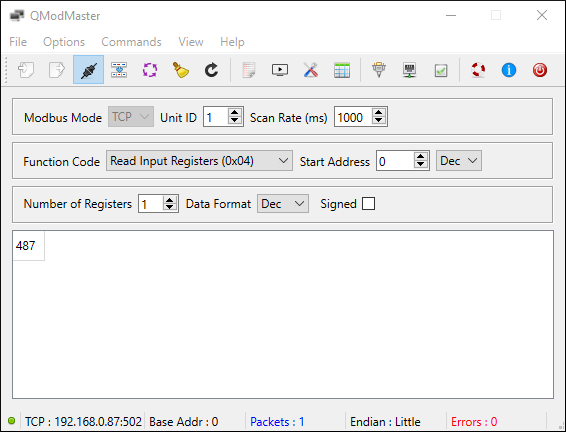Open the log file document icon

point(249,70)
